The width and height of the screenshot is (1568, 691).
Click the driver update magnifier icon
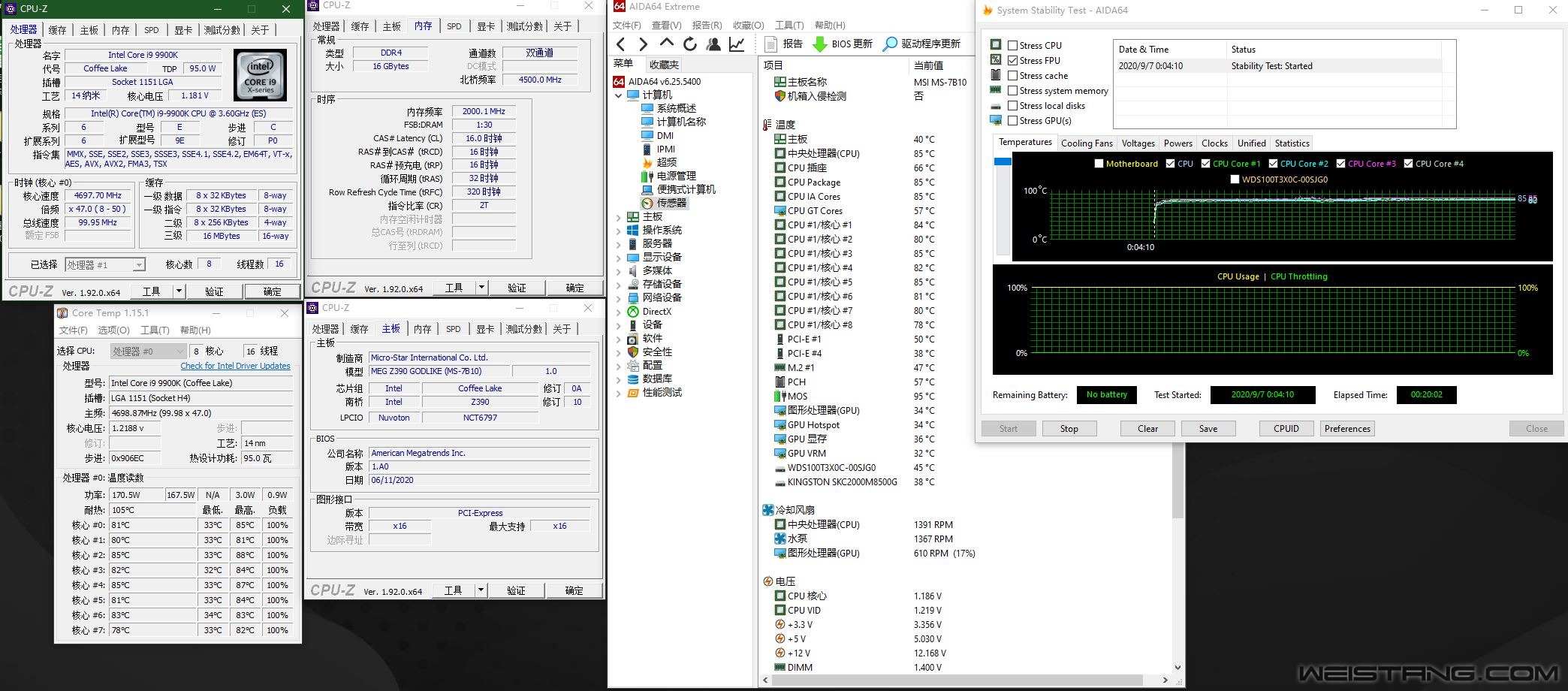pyautogui.click(x=890, y=44)
